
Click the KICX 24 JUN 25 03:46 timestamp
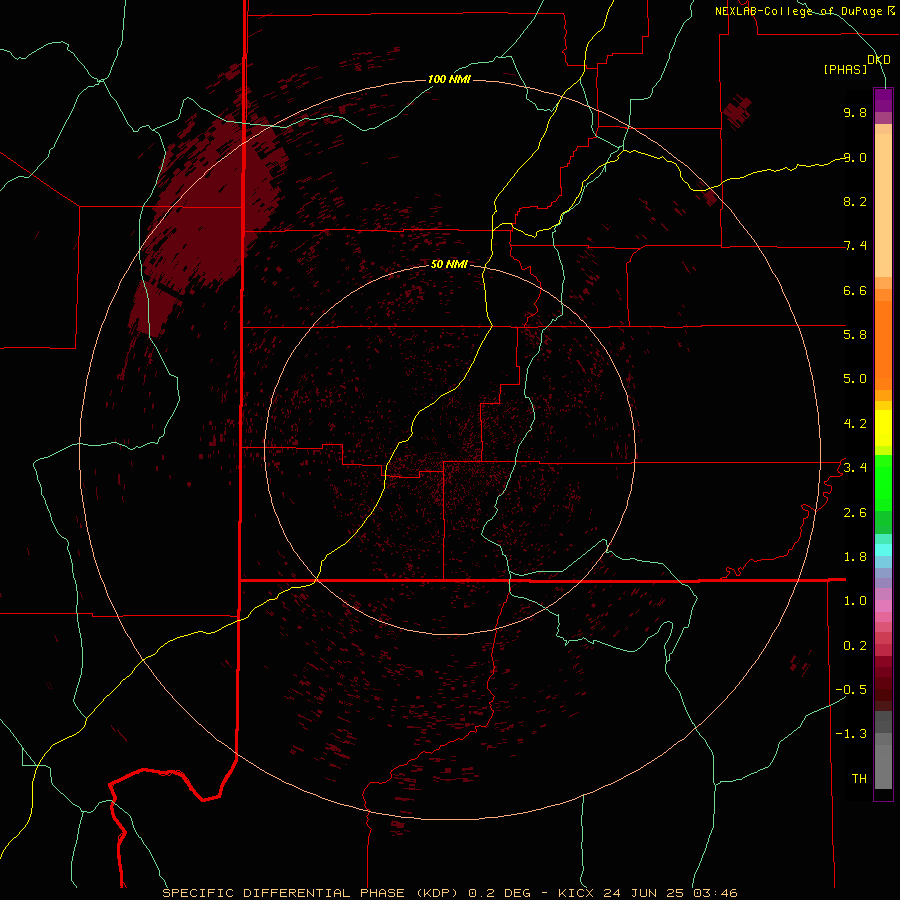[647, 893]
